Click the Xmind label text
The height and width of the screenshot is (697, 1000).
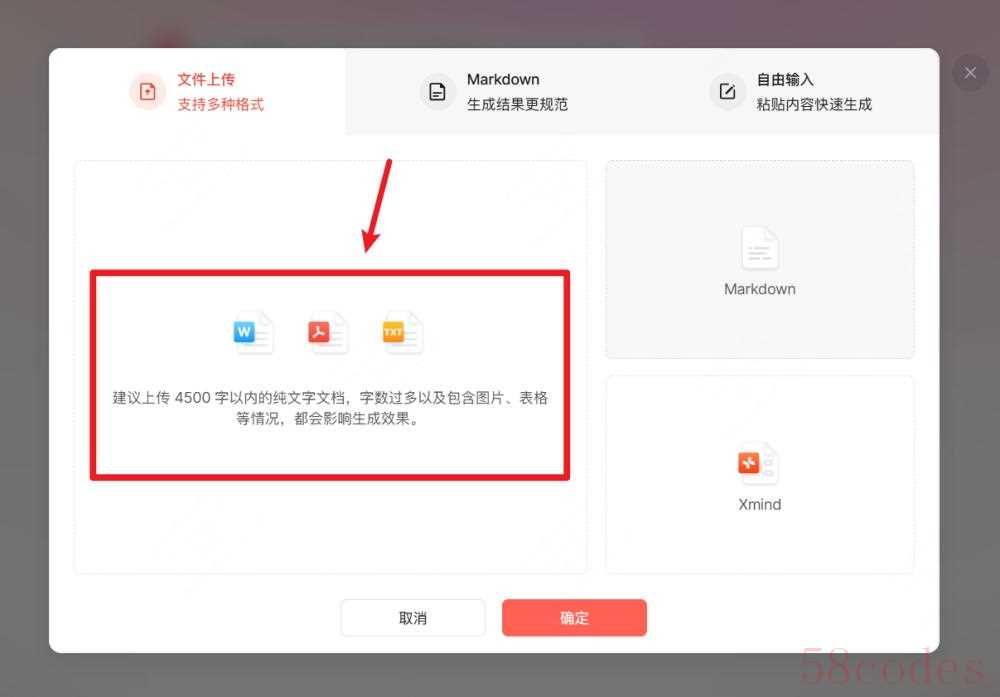coord(760,504)
